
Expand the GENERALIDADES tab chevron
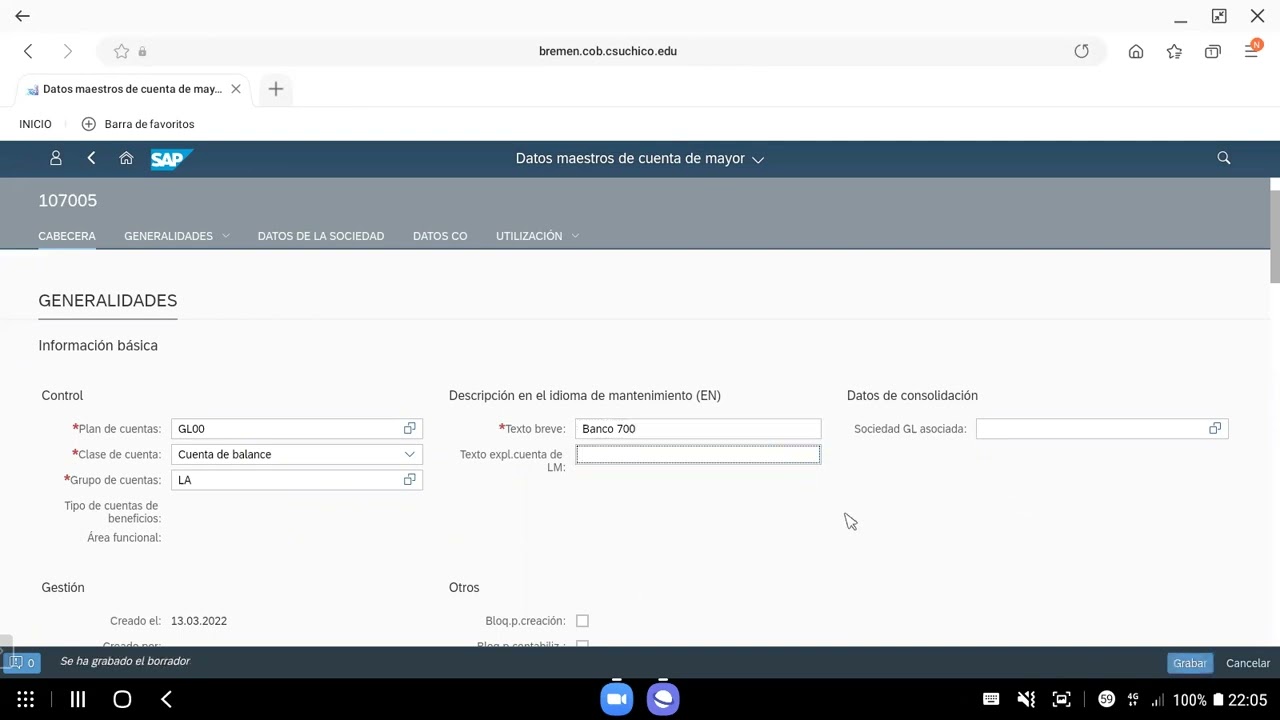(226, 236)
